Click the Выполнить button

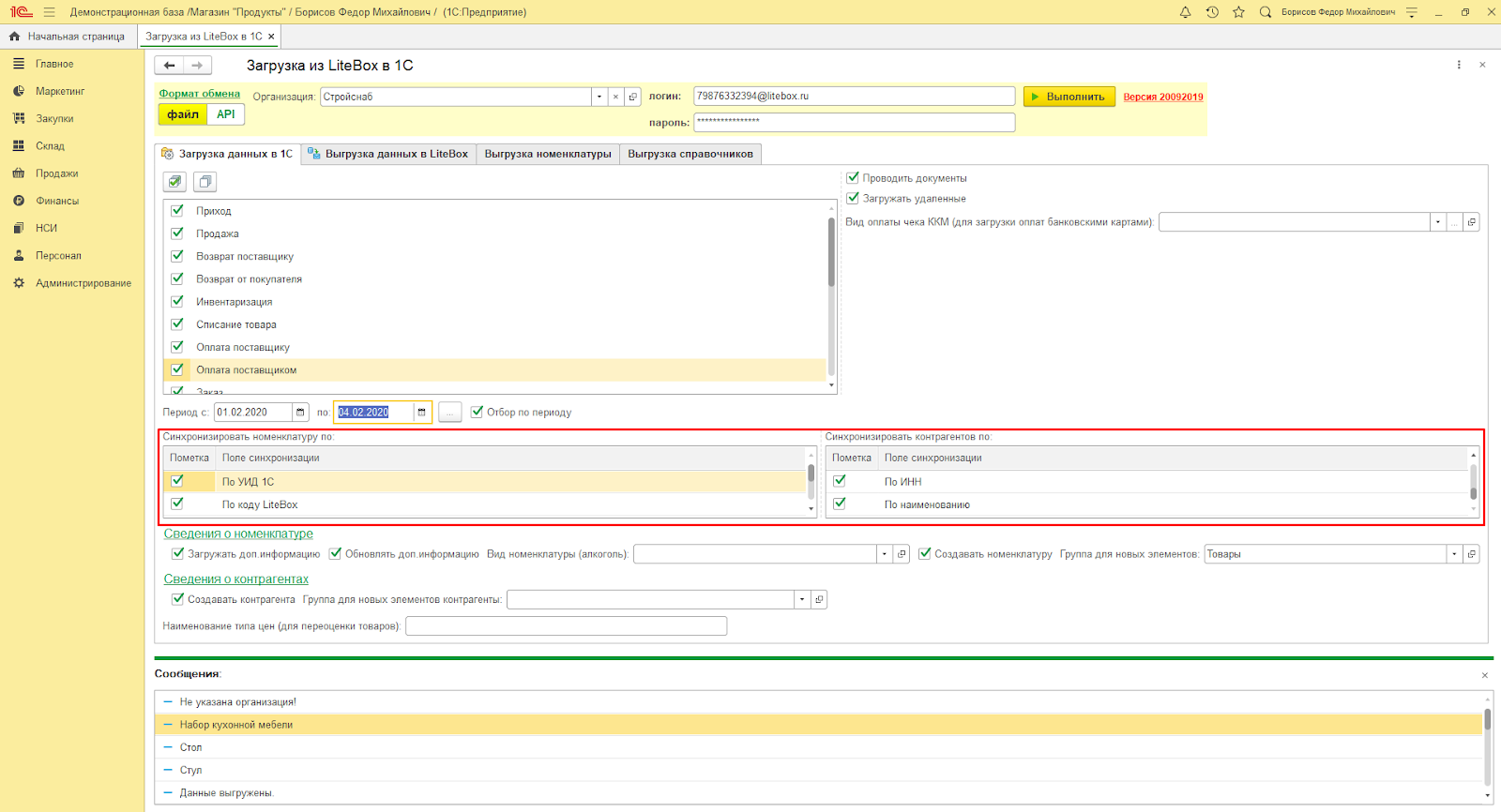click(x=1069, y=97)
